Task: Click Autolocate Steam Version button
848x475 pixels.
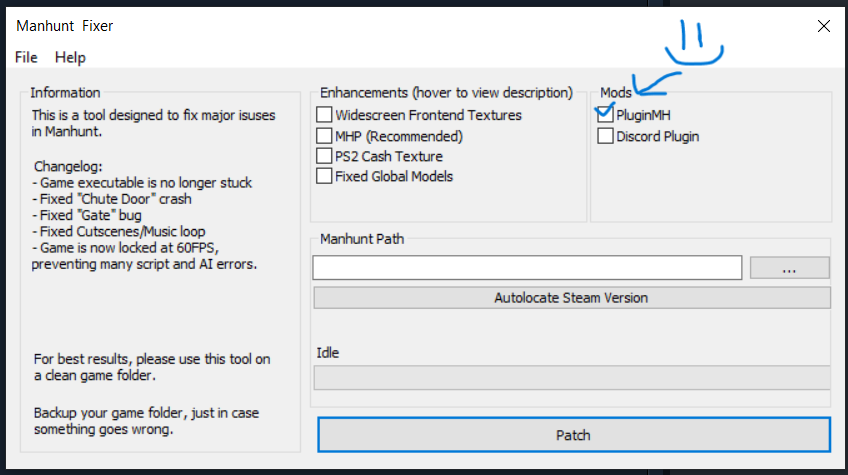Action: pyautogui.click(x=571, y=298)
